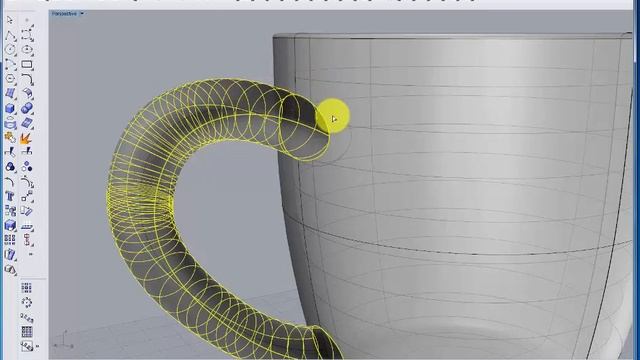The width and height of the screenshot is (640, 360).
Task: Activate the Join tool
Action: (10, 138)
